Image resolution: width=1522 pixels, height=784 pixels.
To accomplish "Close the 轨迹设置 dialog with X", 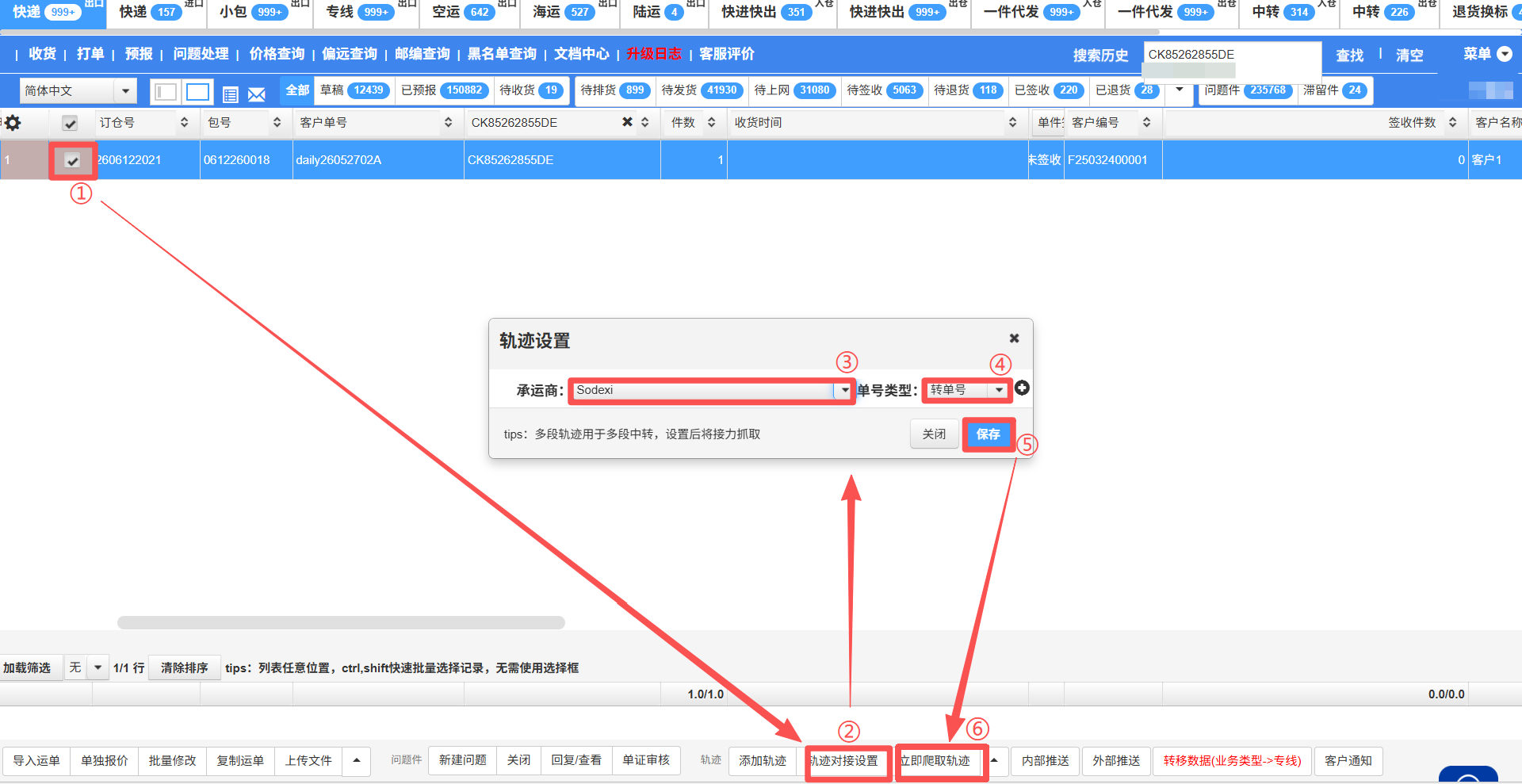I will coord(1014,338).
